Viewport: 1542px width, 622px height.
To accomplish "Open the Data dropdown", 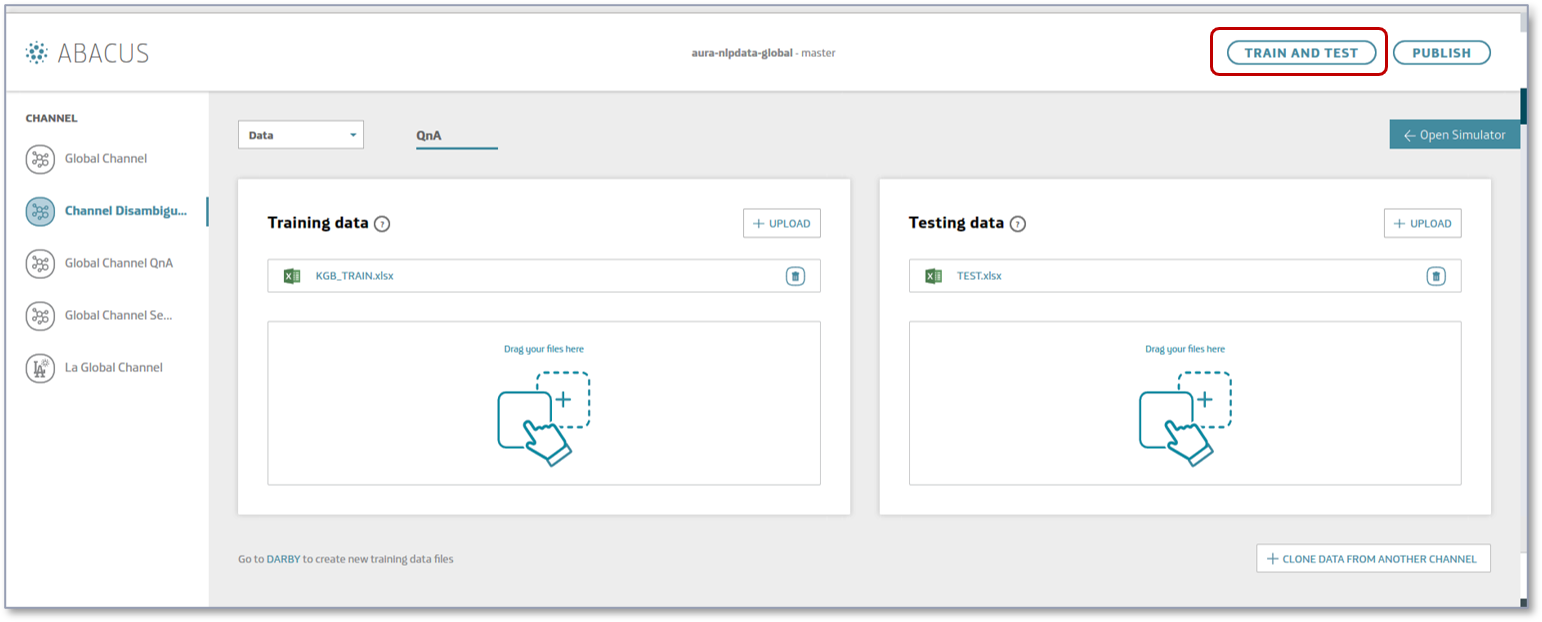I will pos(301,135).
